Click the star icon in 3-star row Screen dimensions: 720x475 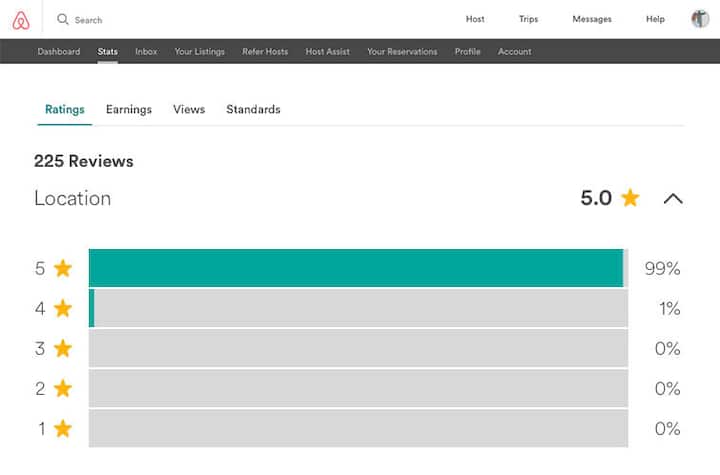pyautogui.click(x=63, y=348)
